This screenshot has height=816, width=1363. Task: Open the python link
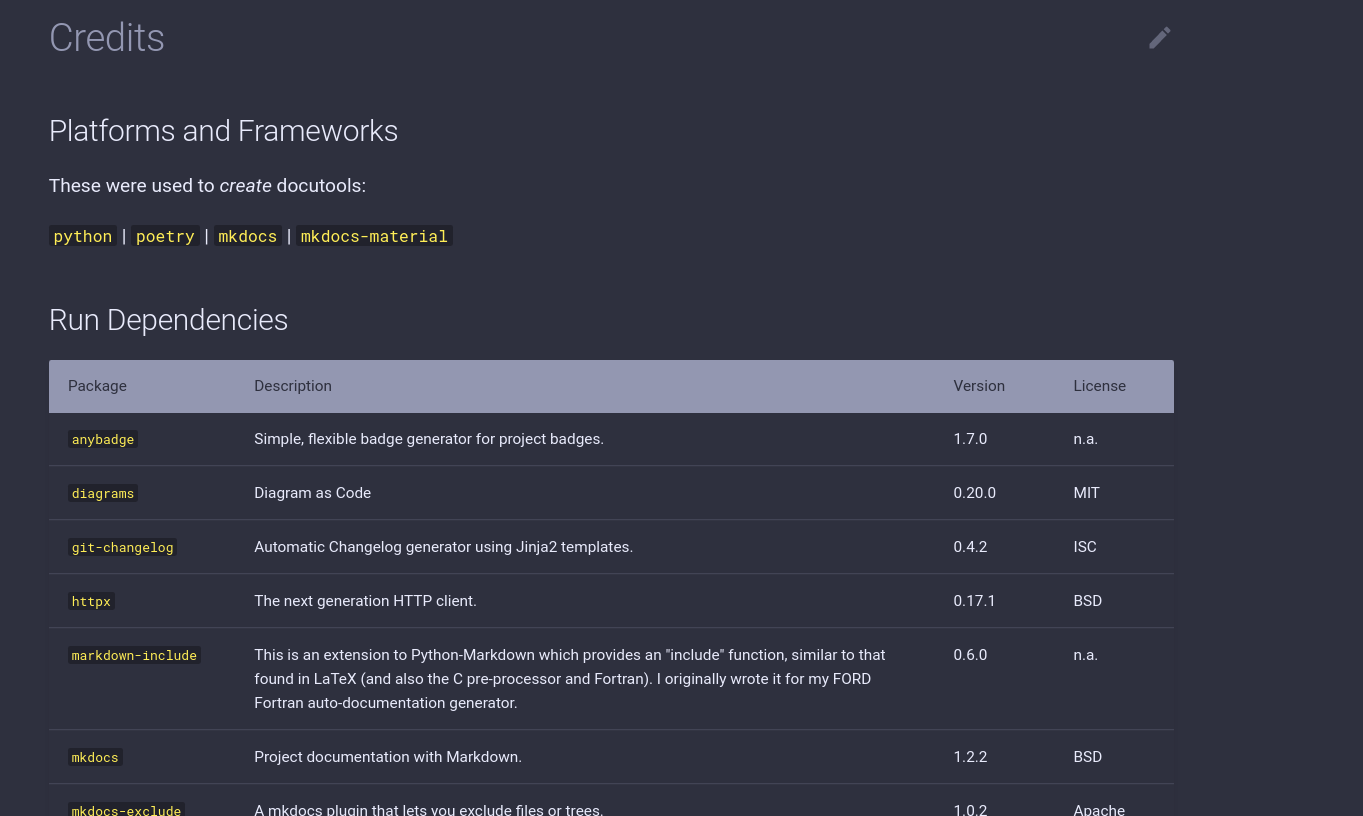click(83, 236)
